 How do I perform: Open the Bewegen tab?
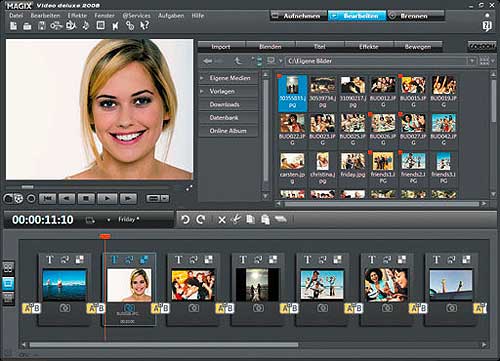click(418, 47)
